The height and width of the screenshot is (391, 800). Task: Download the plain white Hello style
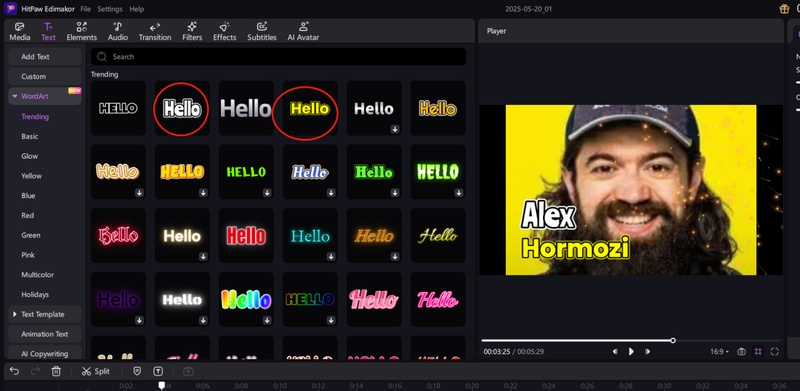click(x=395, y=129)
